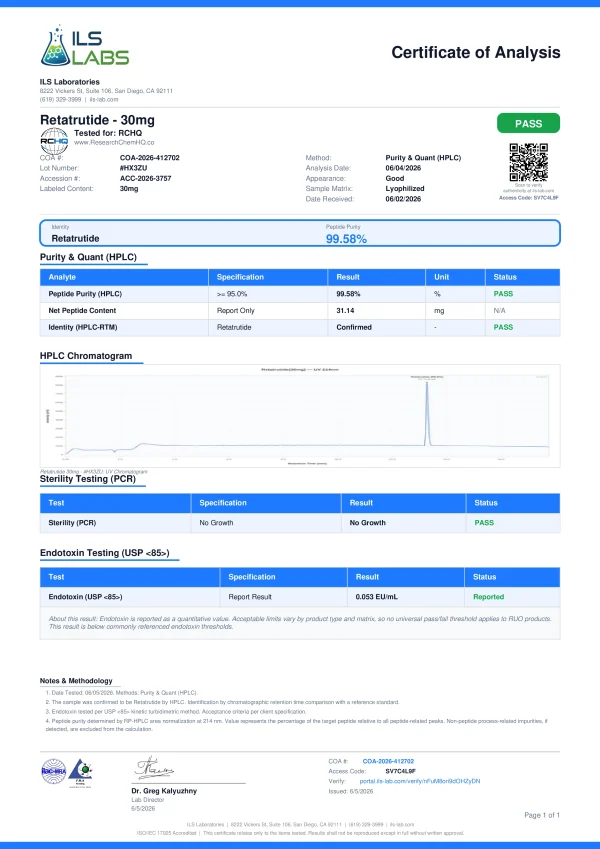Click the 'Identity (HPLC-RTM)' row label
The image size is (600, 849).
(83, 327)
